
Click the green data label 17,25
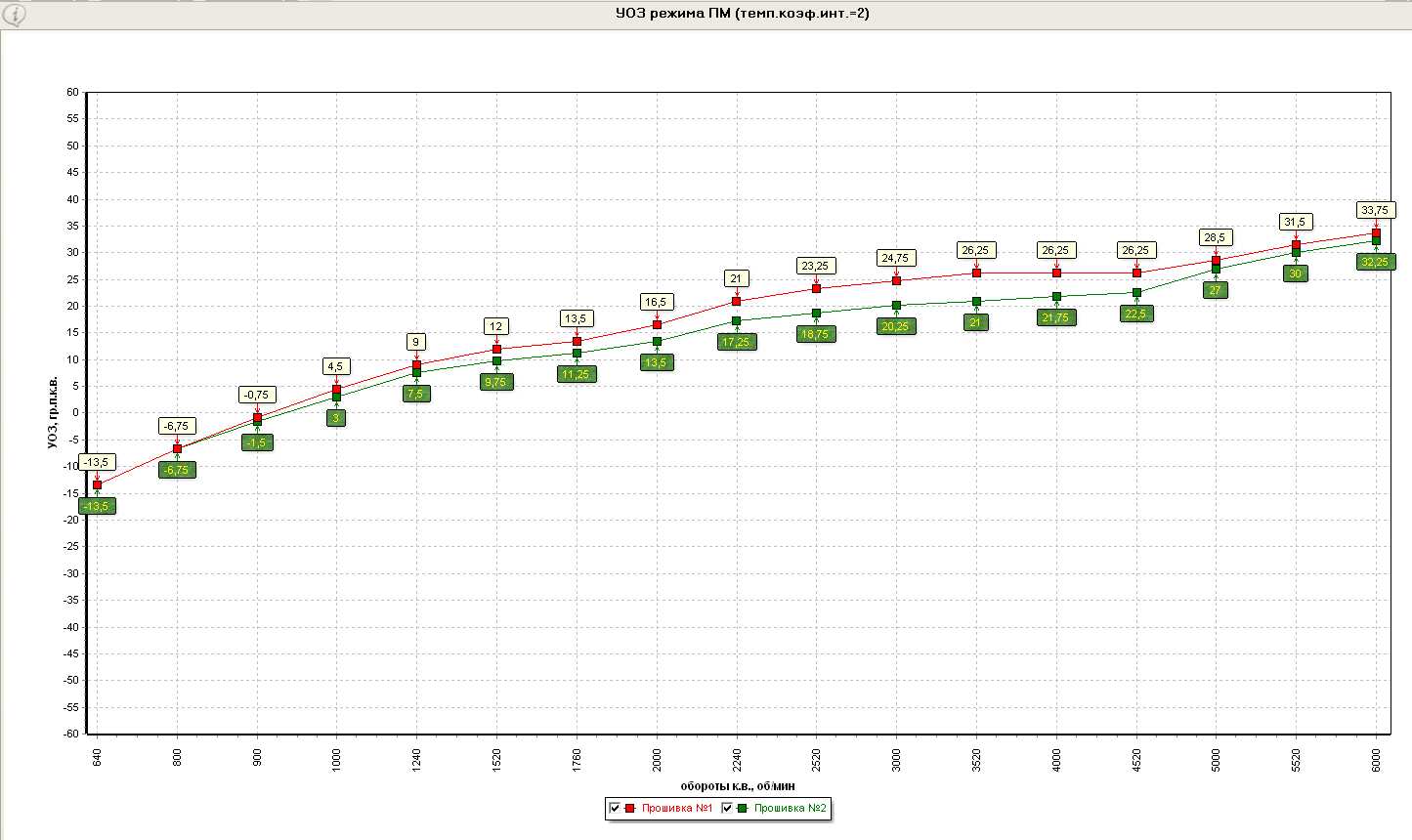736,343
